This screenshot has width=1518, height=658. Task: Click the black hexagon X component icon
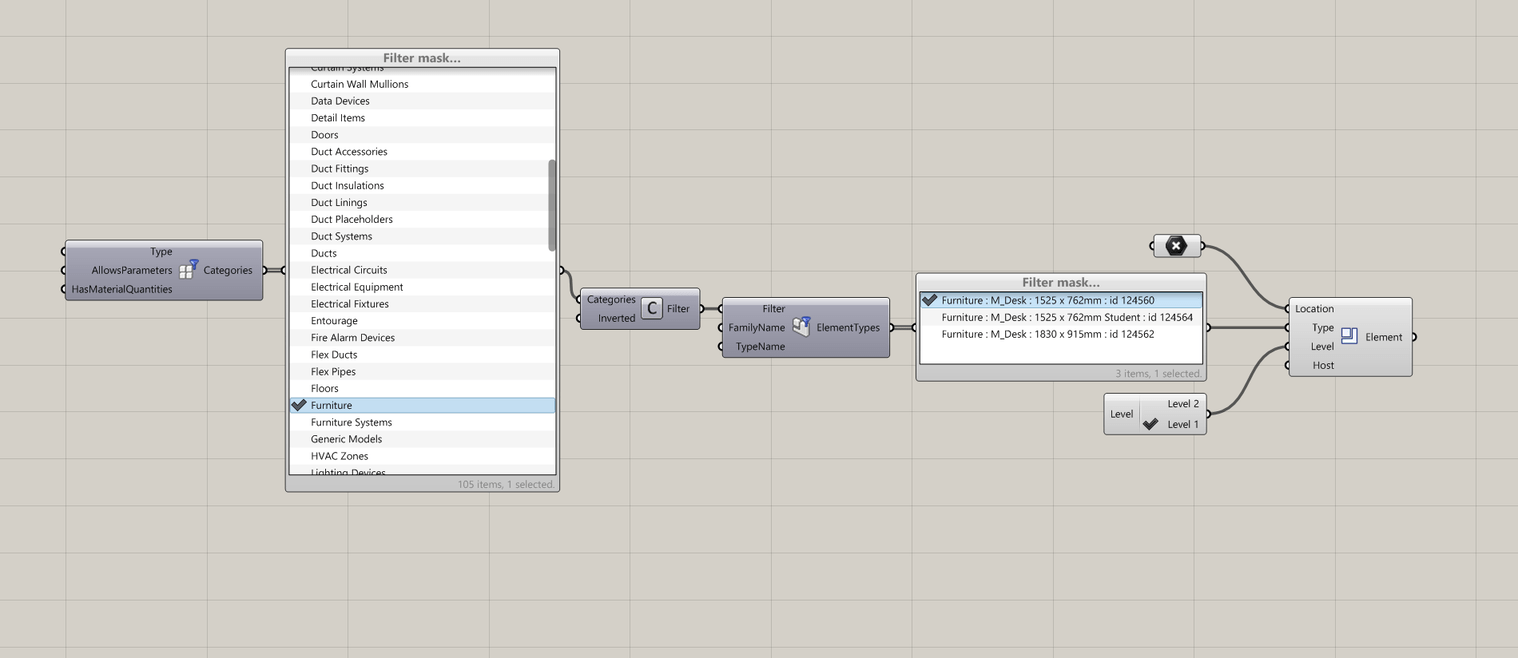click(x=1176, y=245)
